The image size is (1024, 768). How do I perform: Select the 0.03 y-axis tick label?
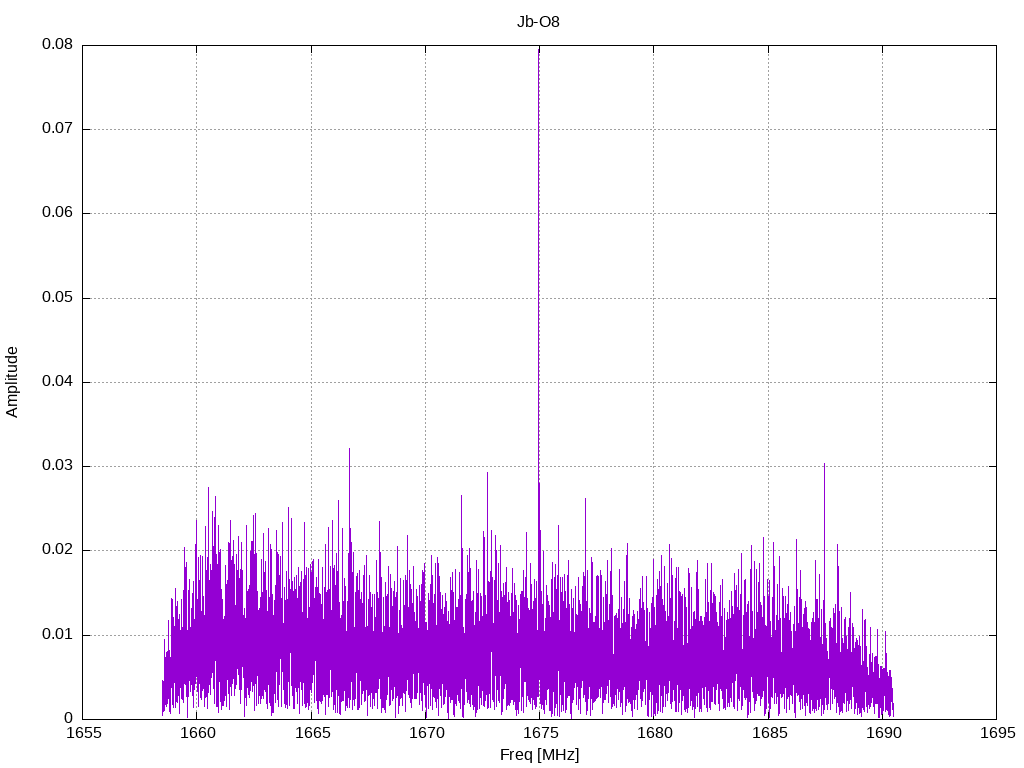click(57, 466)
